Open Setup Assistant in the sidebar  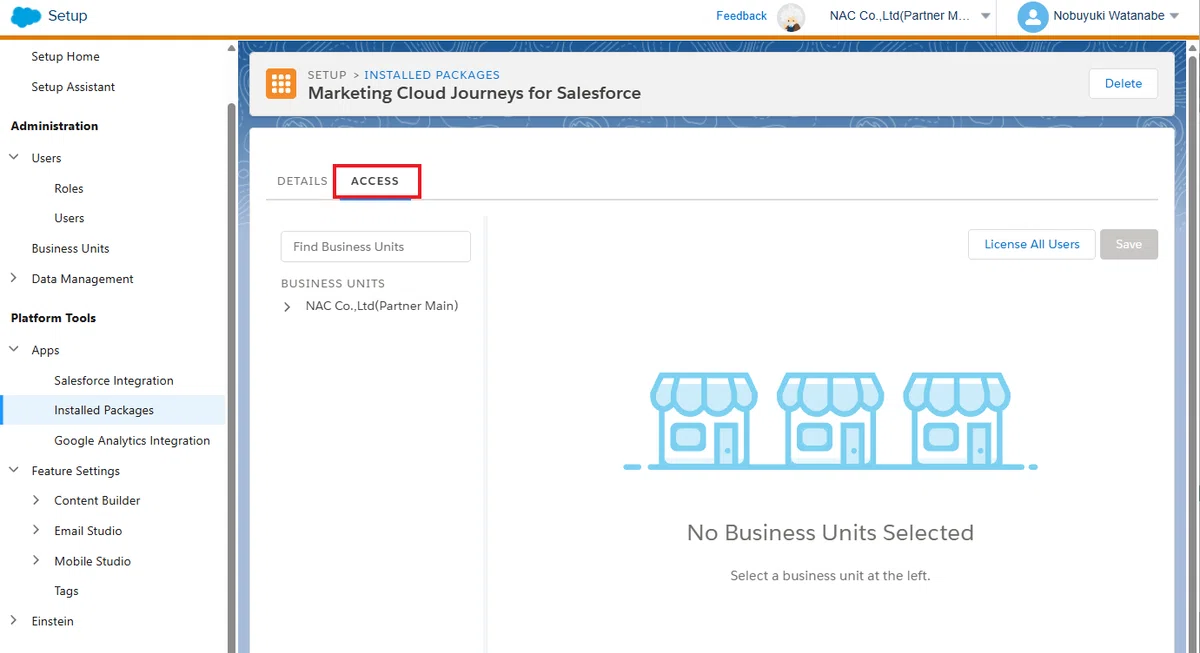tap(73, 87)
